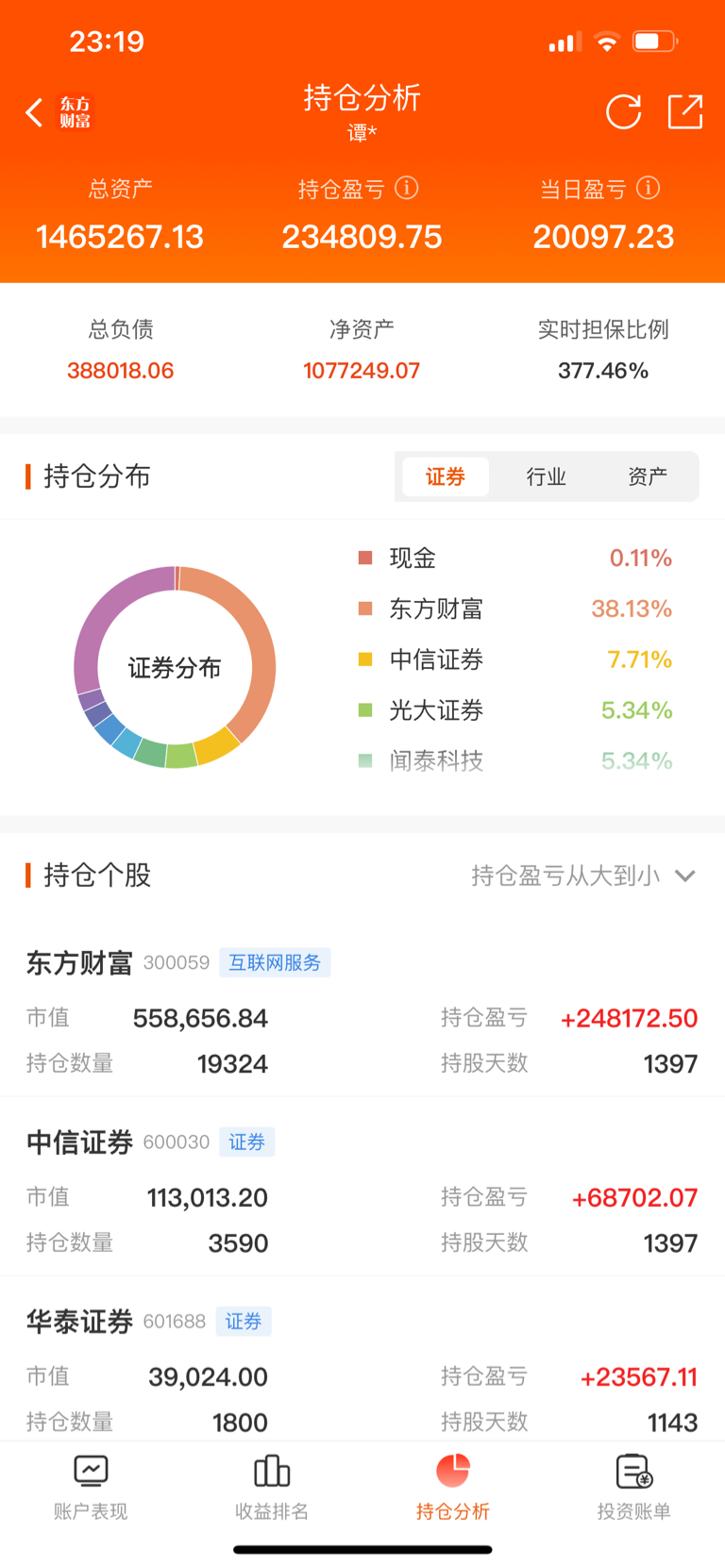This screenshot has width=725, height=1568.
Task: Tap total liabilities value 388018.06
Action: [x=121, y=371]
